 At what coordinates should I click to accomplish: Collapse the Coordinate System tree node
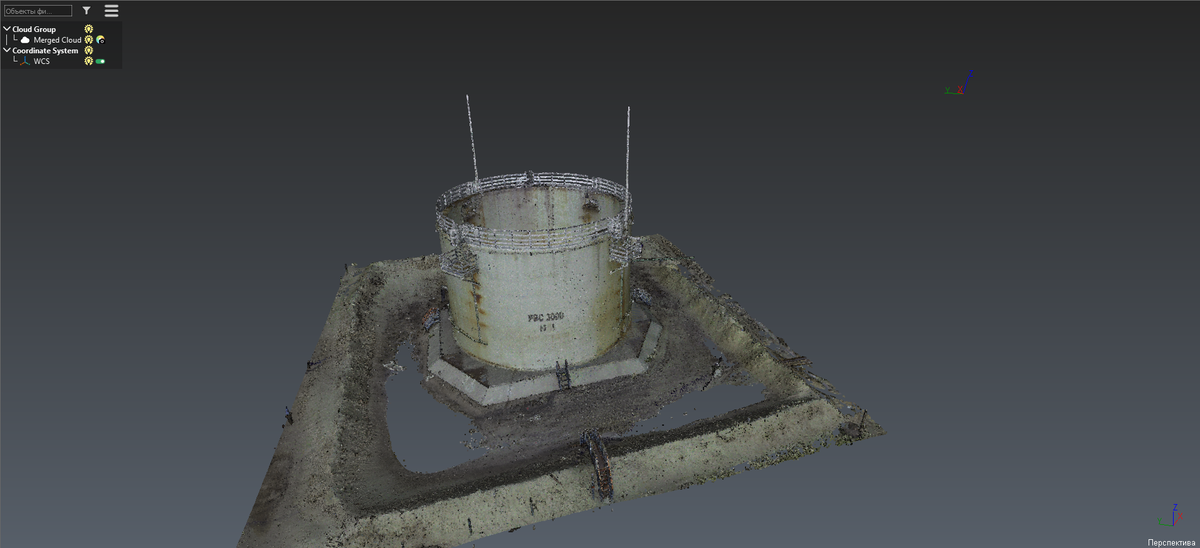[7, 50]
